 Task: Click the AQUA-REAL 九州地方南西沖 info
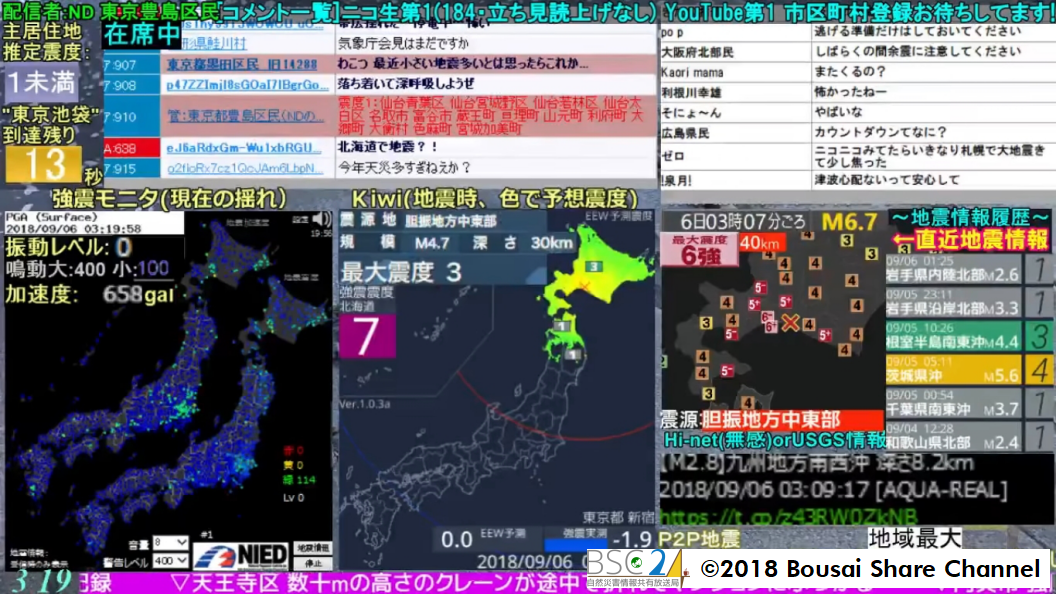[835, 477]
